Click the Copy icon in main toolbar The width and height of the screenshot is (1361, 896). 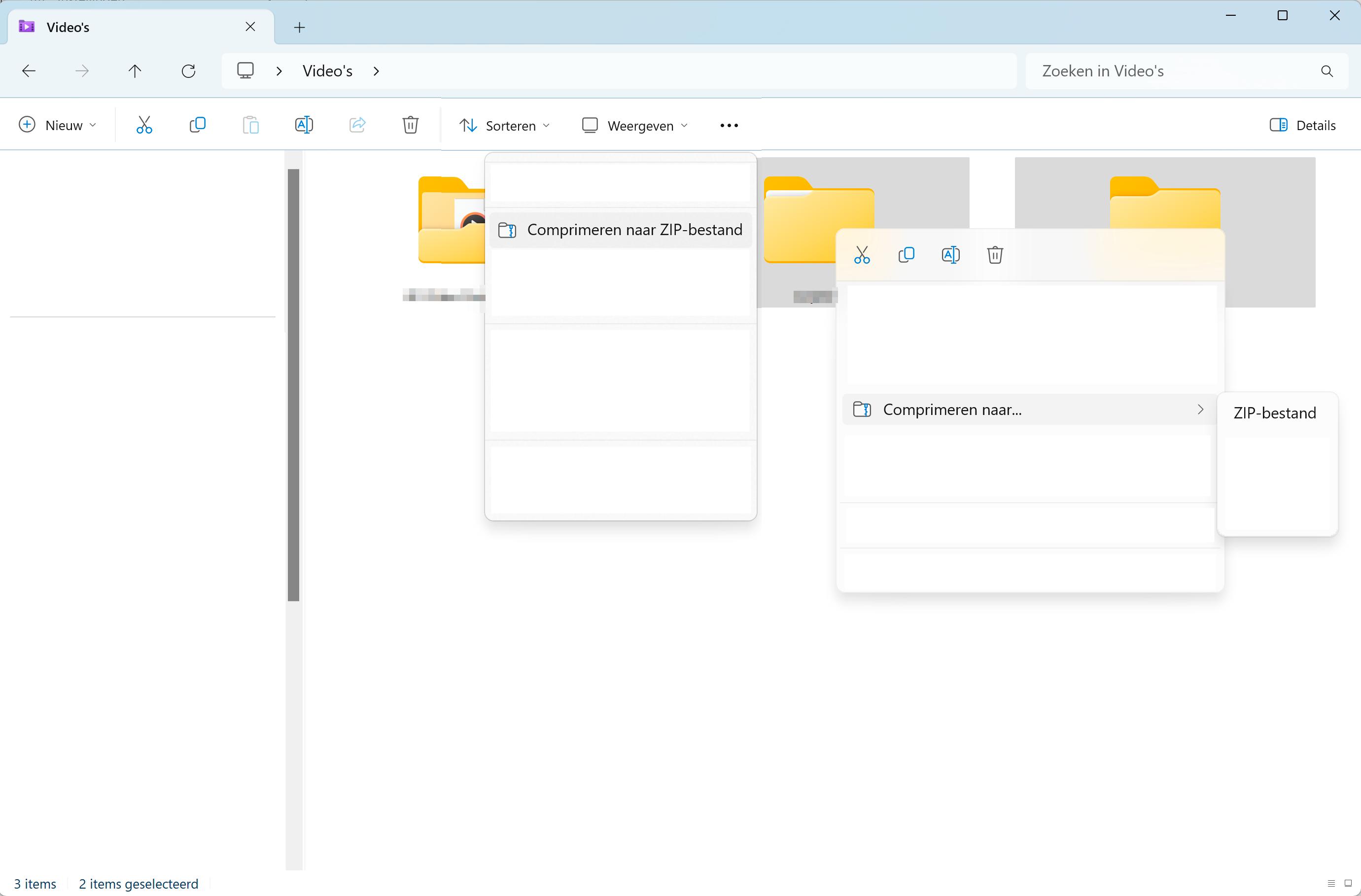coord(197,125)
